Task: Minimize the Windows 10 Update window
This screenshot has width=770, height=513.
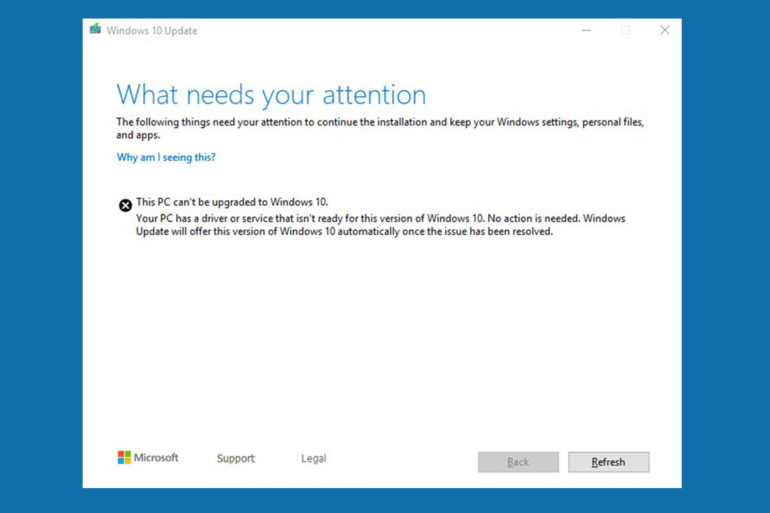Action: coord(586,30)
